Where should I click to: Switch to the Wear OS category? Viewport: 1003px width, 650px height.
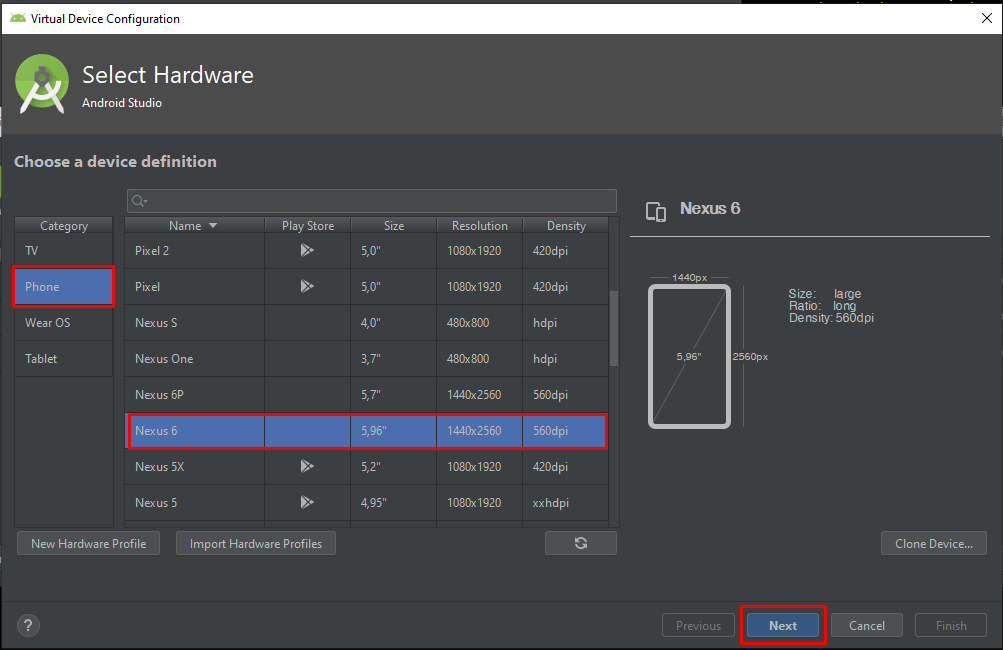tap(64, 323)
